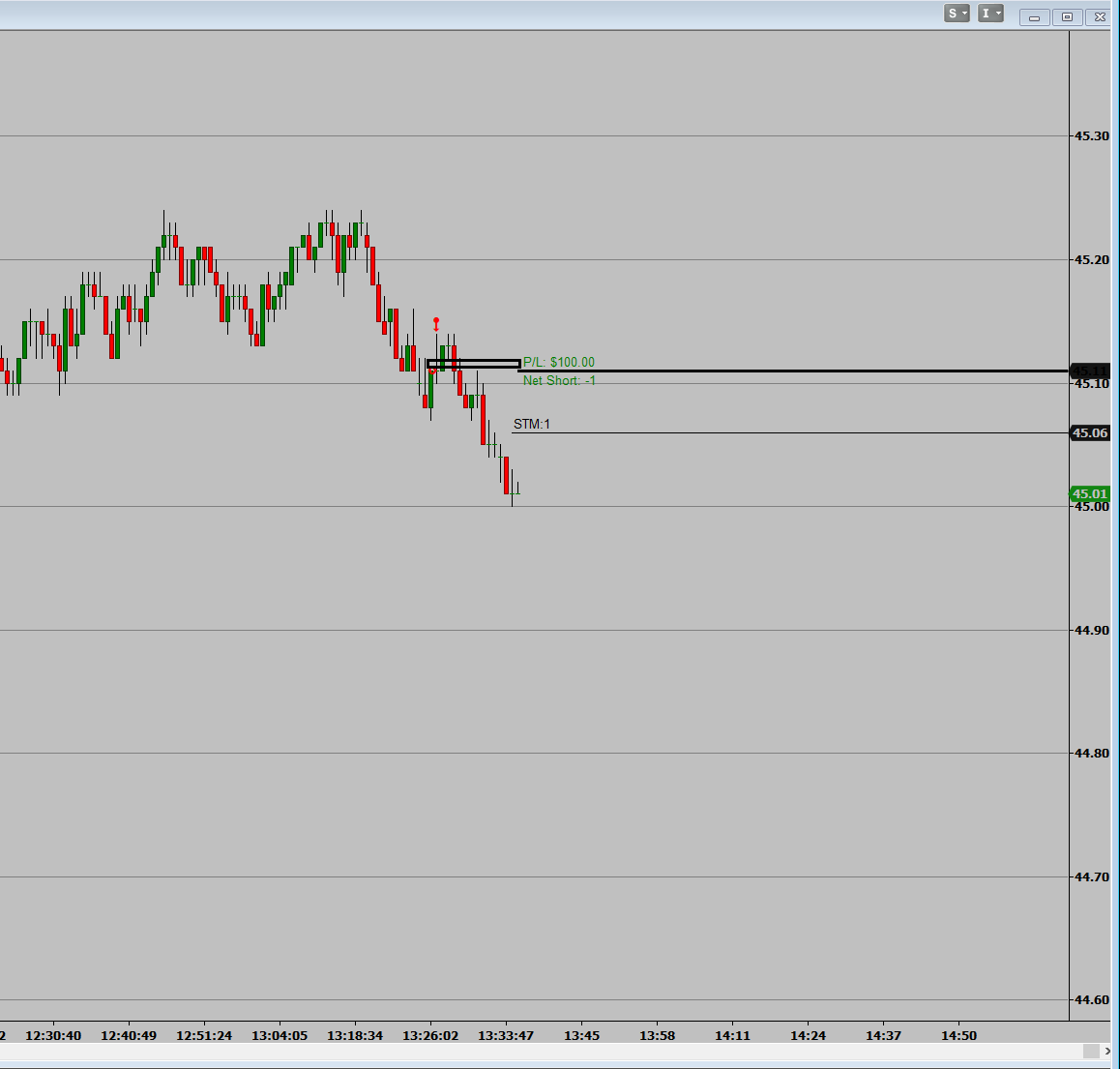Click the 12:51:24 time axis label

(x=204, y=1035)
